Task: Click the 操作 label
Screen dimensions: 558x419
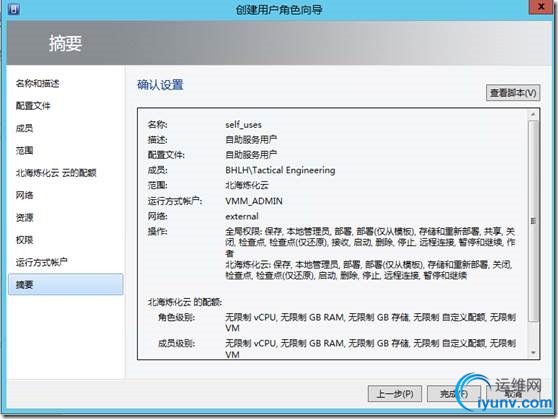Action: coord(157,231)
